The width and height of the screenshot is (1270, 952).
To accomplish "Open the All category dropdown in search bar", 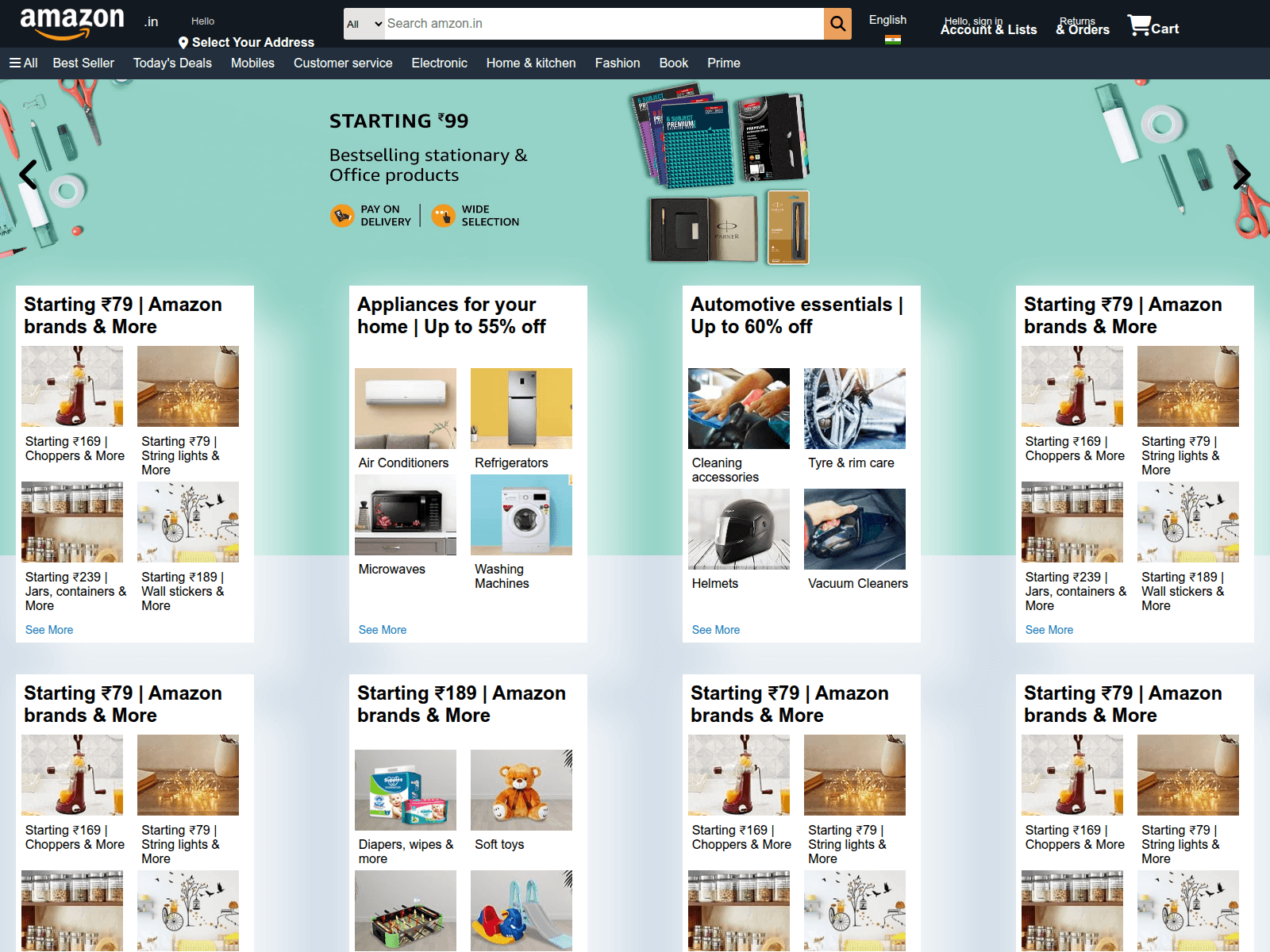I will [364, 24].
